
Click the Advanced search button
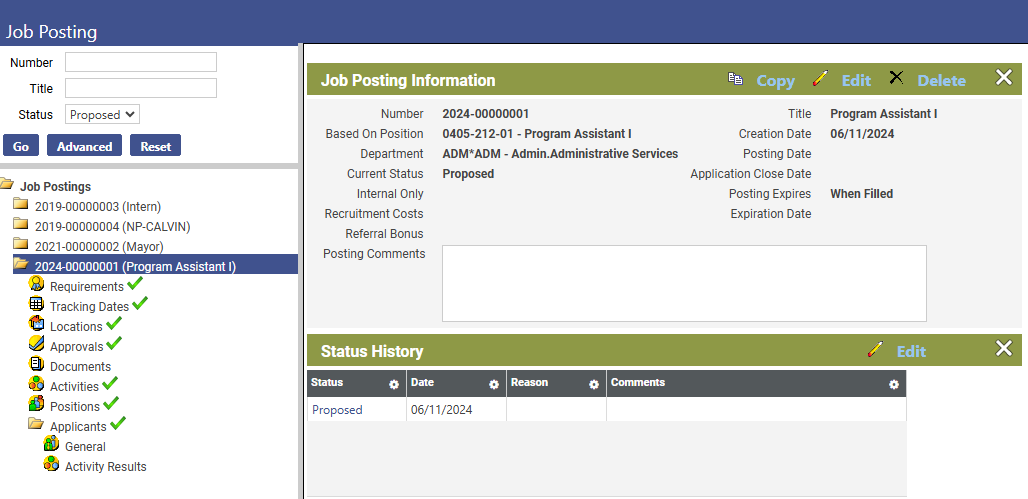[x=85, y=146]
